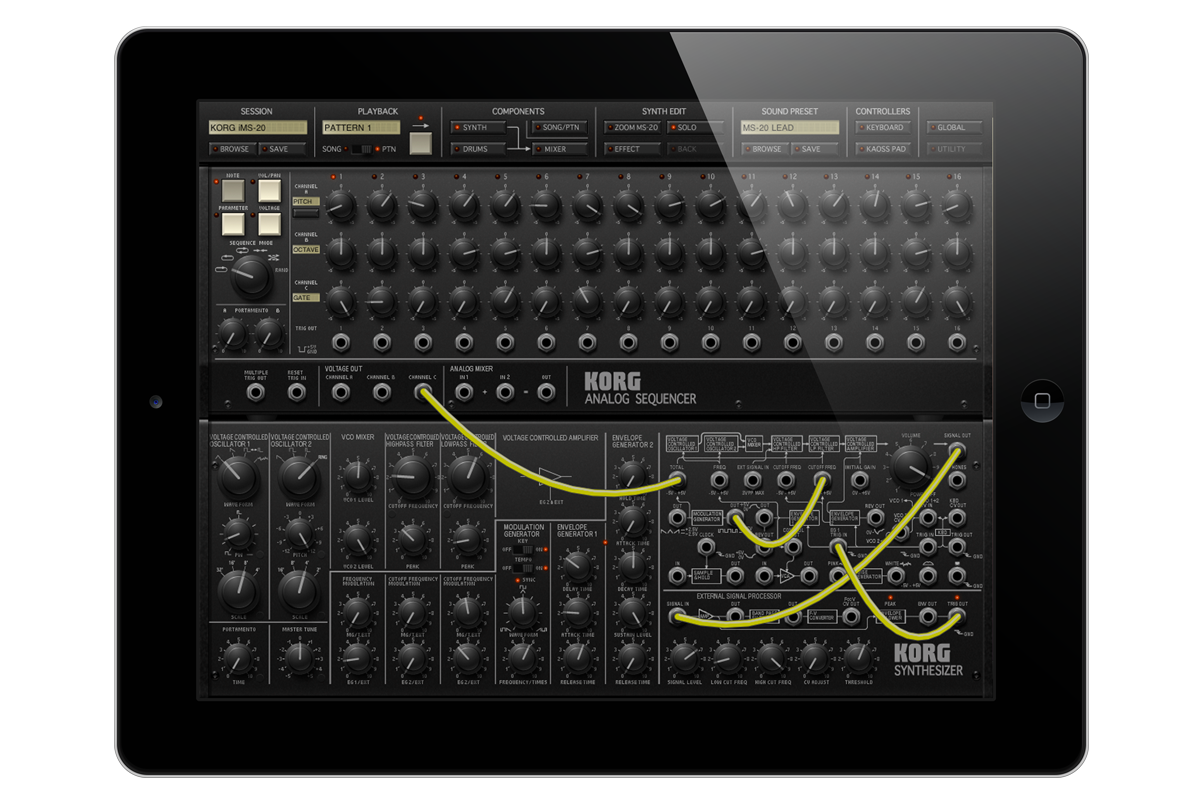Click the Channel A voltage out jack
This screenshot has height=800, width=1200.
click(341, 392)
